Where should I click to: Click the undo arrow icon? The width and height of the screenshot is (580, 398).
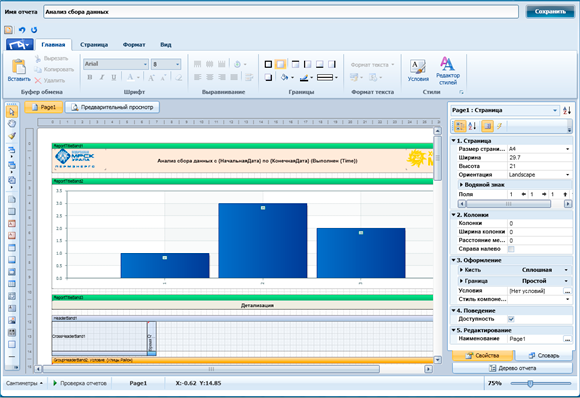(22, 30)
